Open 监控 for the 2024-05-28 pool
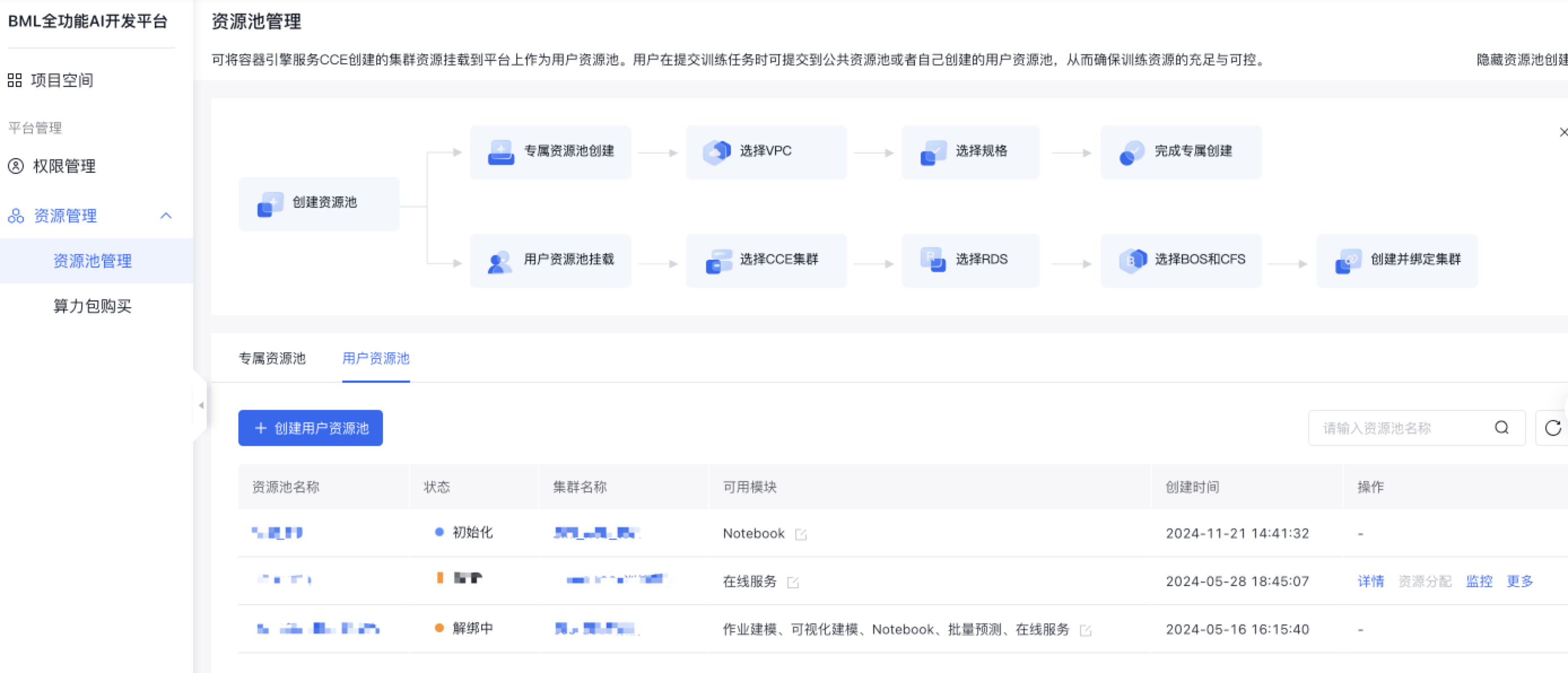 click(1479, 582)
